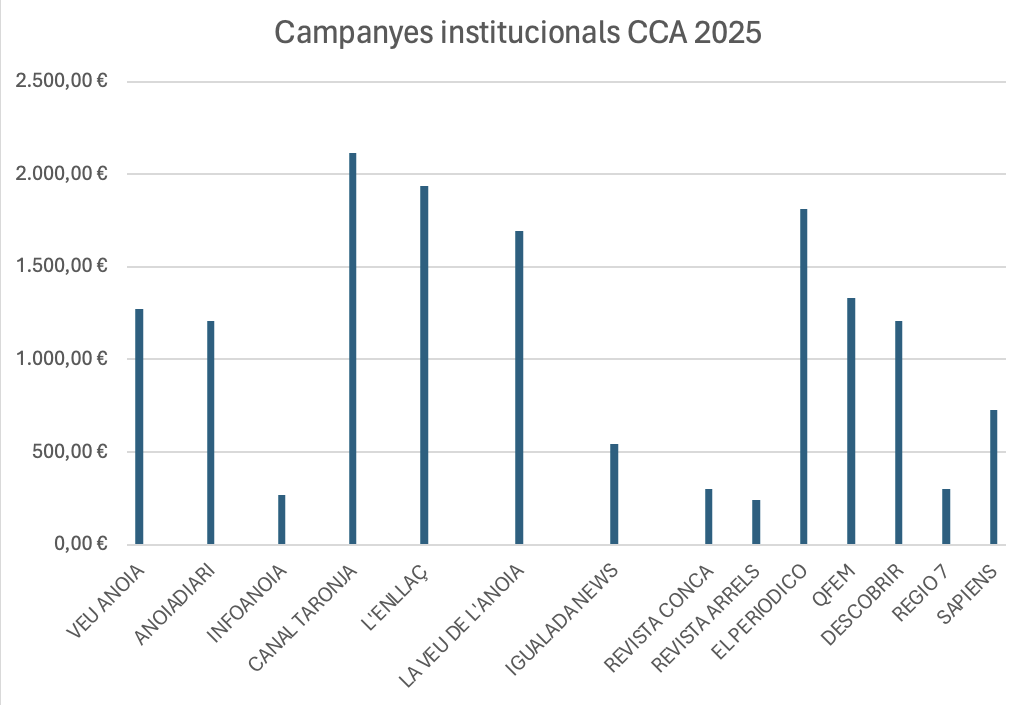Click the IGUALADA NEWS bar

click(614, 494)
